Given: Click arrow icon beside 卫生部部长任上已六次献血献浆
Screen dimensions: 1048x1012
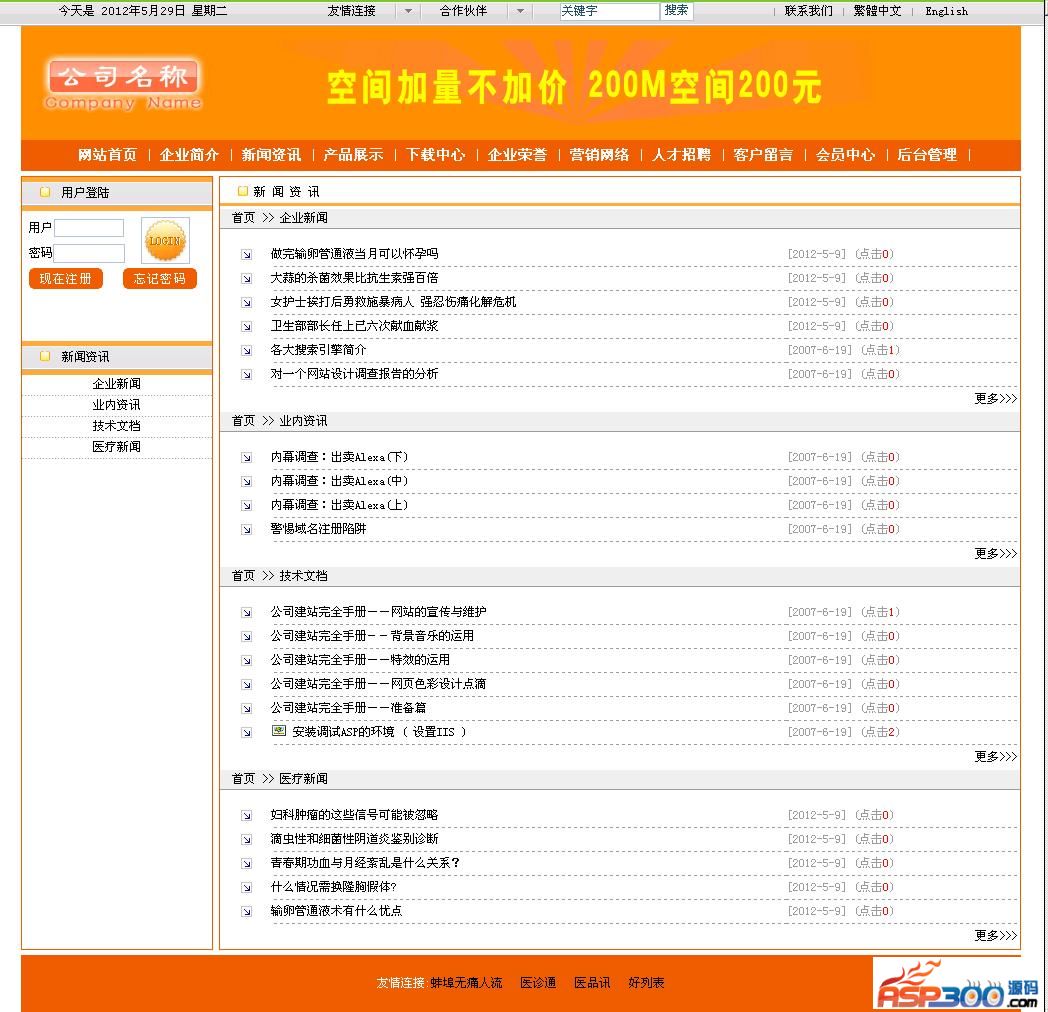Looking at the screenshot, I should (247, 327).
